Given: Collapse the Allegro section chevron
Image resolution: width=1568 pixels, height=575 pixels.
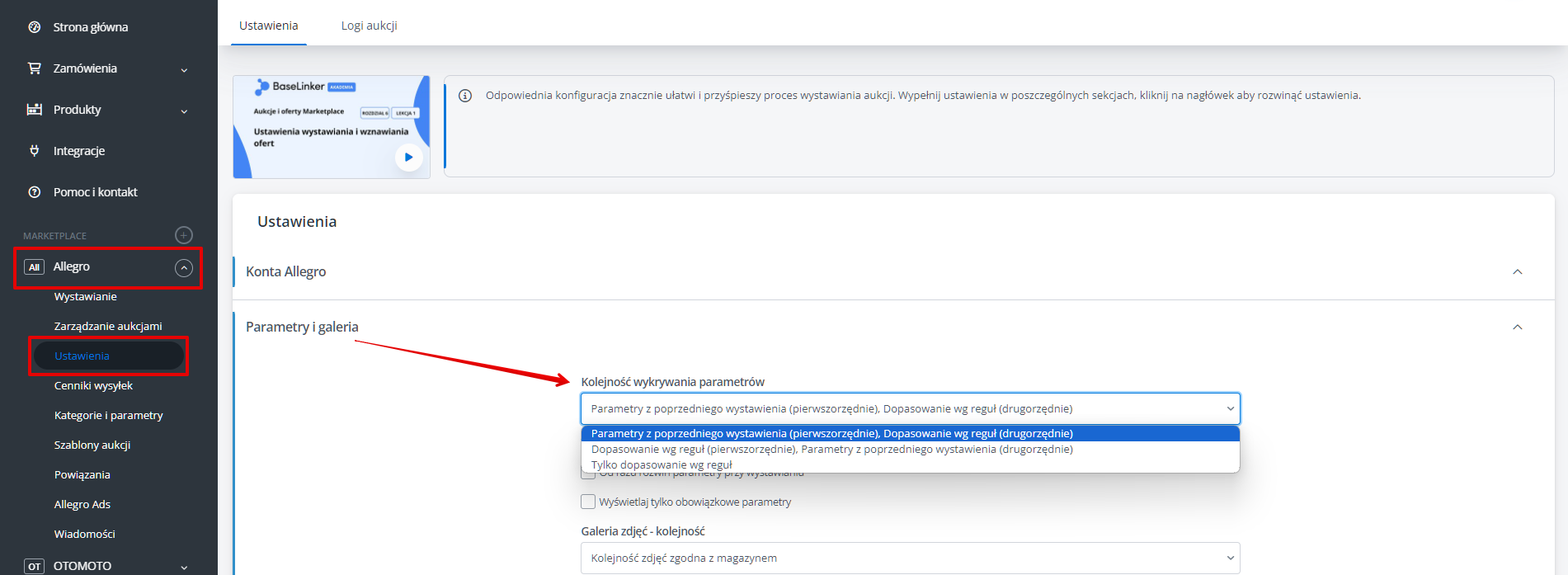Looking at the screenshot, I should [x=184, y=267].
